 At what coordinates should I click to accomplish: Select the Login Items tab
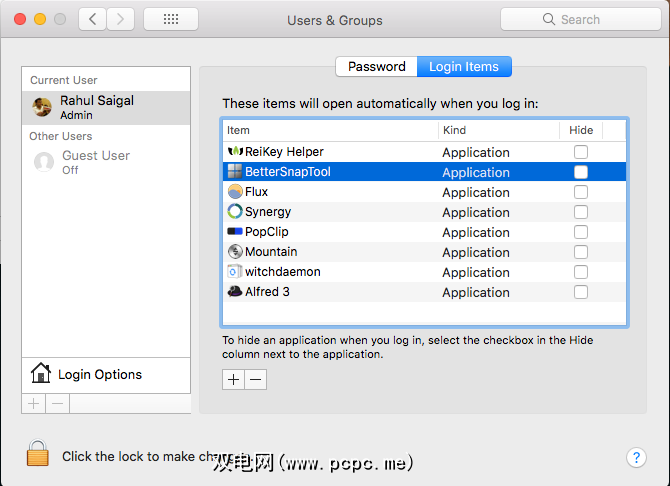(464, 67)
